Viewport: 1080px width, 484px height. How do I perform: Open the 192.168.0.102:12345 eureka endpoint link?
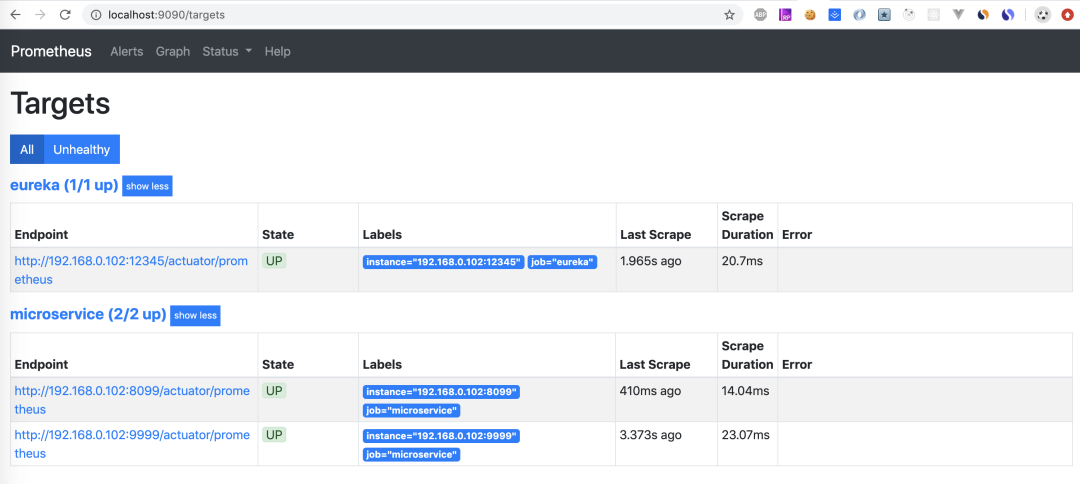click(x=132, y=261)
